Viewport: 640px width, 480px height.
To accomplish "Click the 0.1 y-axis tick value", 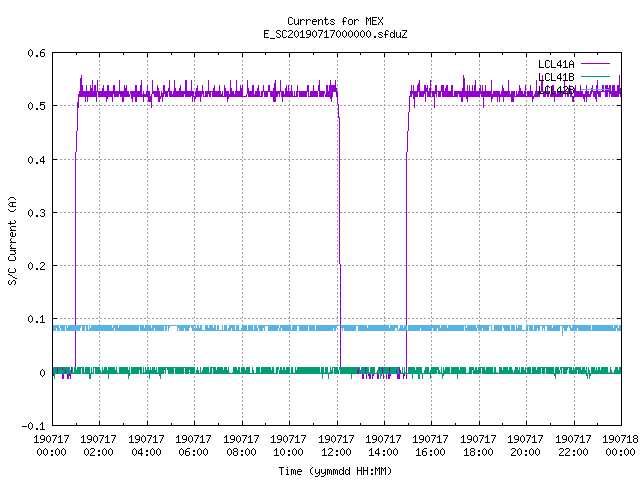I will point(36,319).
